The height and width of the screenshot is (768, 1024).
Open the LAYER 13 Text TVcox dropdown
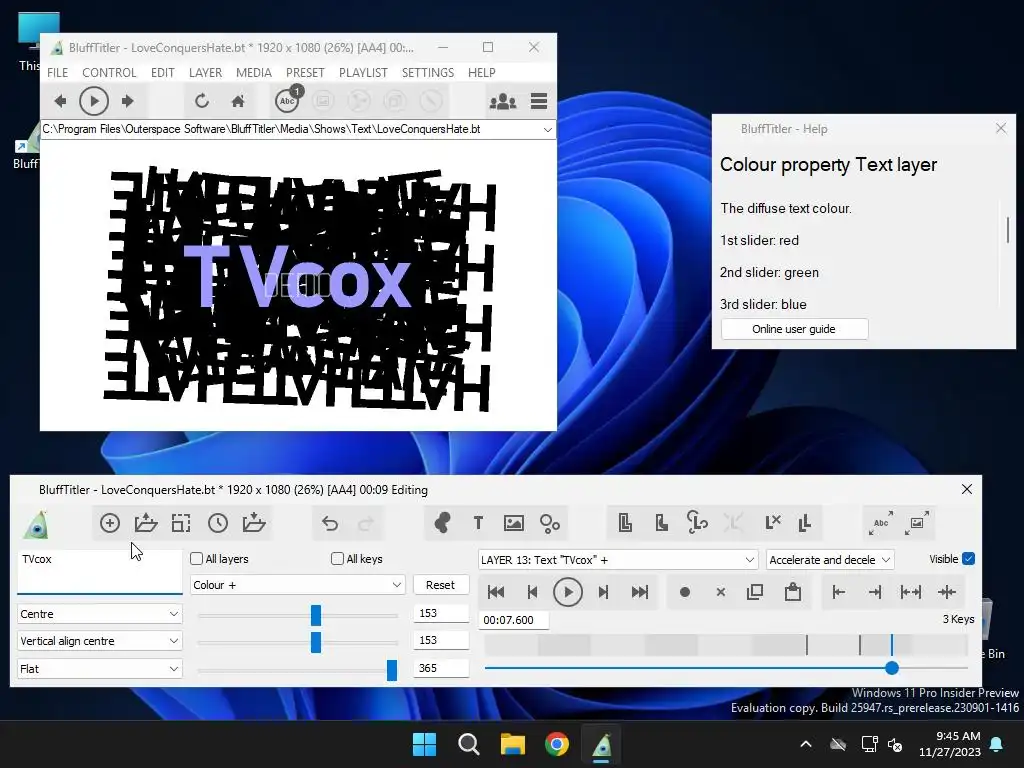click(x=618, y=560)
